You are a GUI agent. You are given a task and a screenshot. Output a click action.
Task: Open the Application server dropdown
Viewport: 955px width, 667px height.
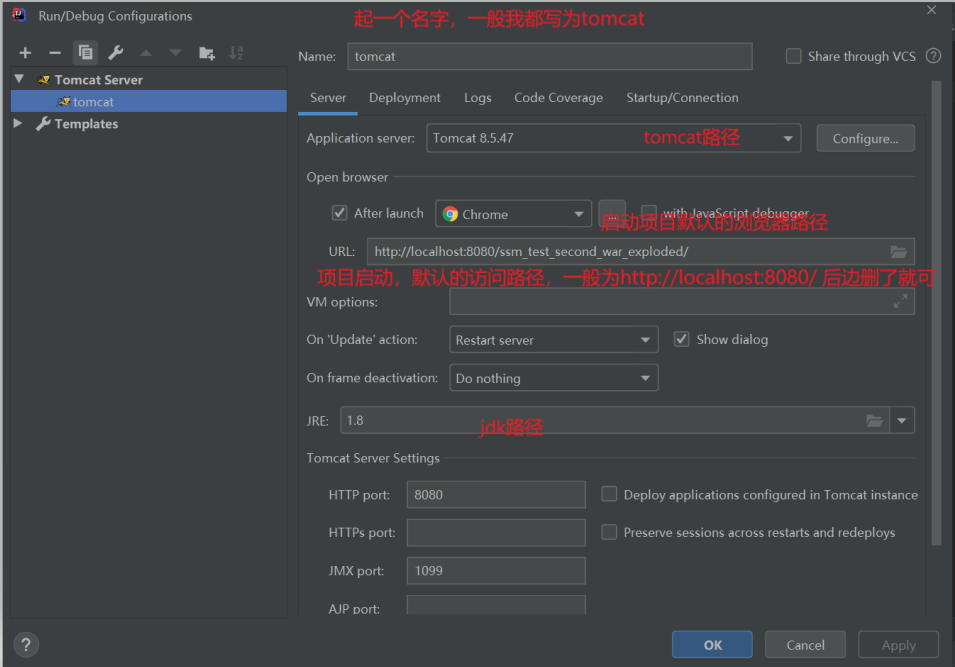(x=788, y=137)
